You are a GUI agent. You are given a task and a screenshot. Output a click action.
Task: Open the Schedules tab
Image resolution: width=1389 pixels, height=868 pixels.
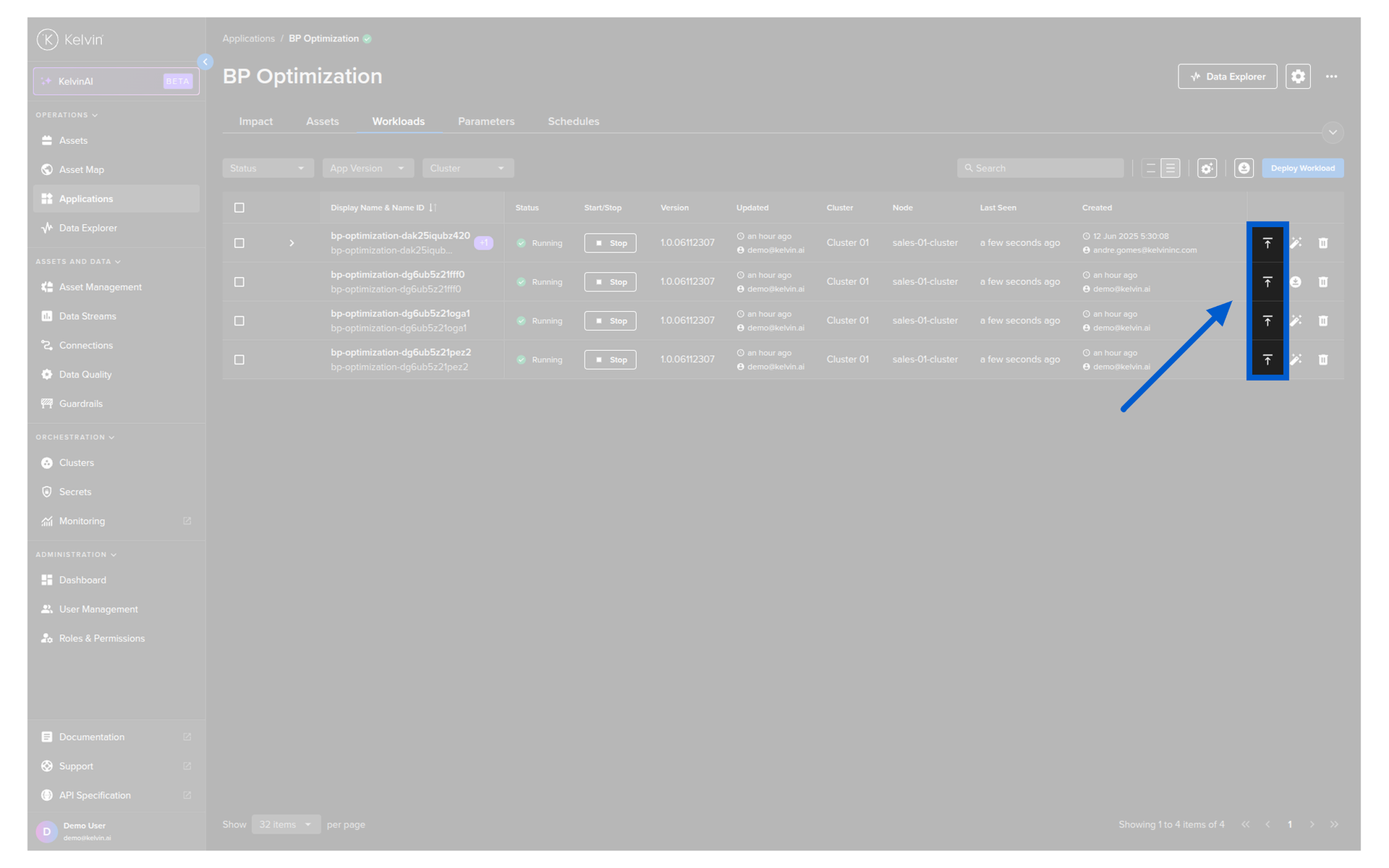coord(573,122)
